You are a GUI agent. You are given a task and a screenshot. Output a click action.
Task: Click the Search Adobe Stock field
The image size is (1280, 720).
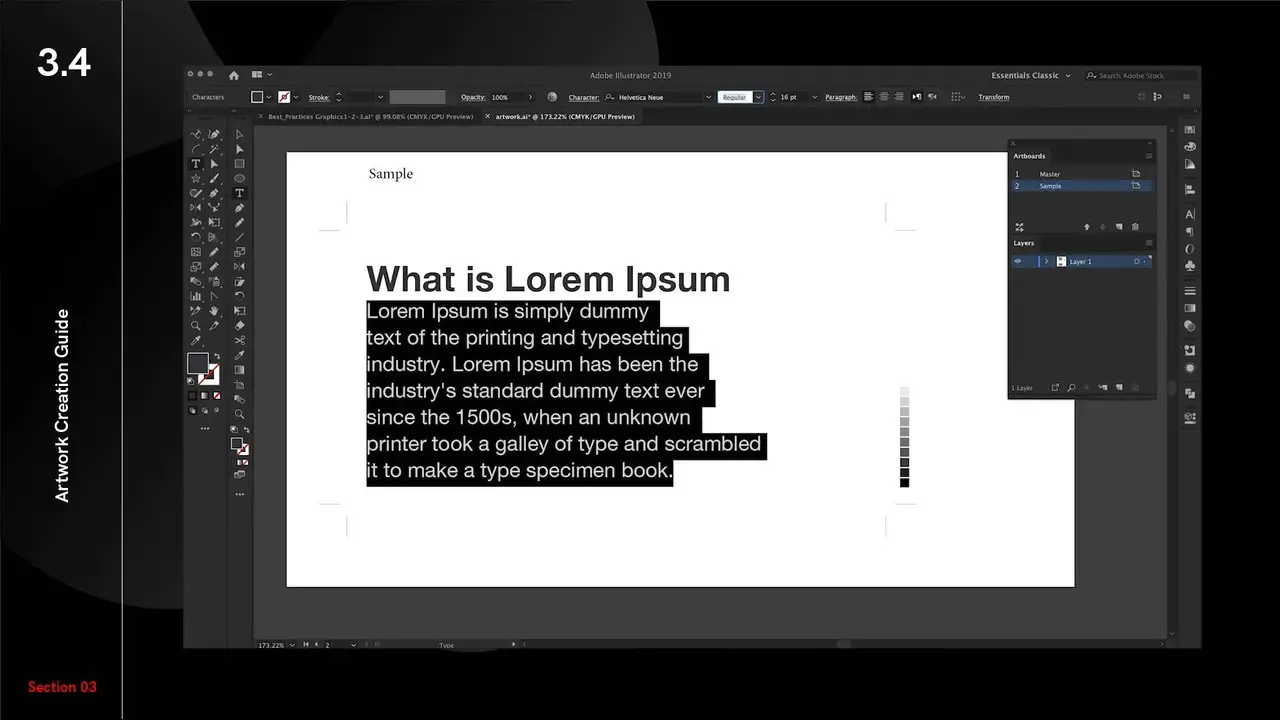point(1140,76)
